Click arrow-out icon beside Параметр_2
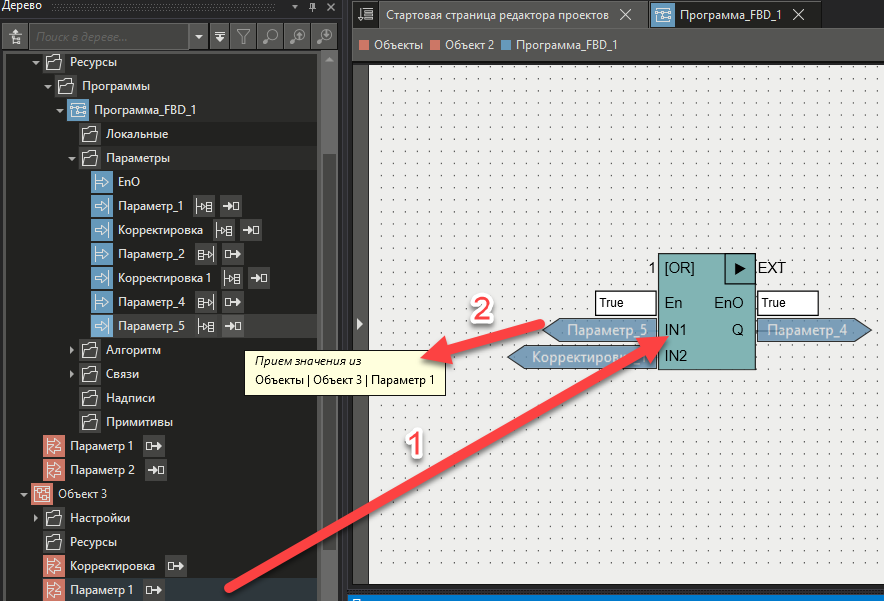Screen dimensions: 884x601 (232, 254)
